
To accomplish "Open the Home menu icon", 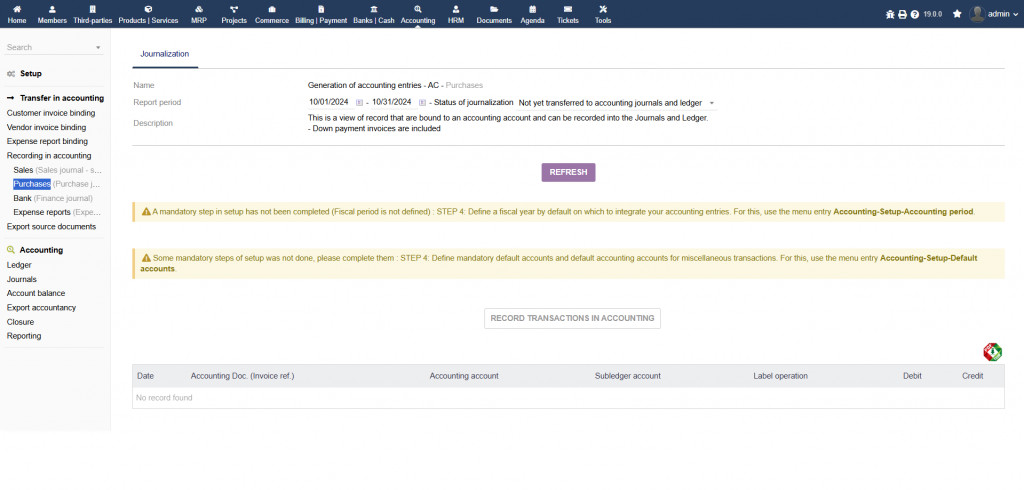I will coord(17,9).
